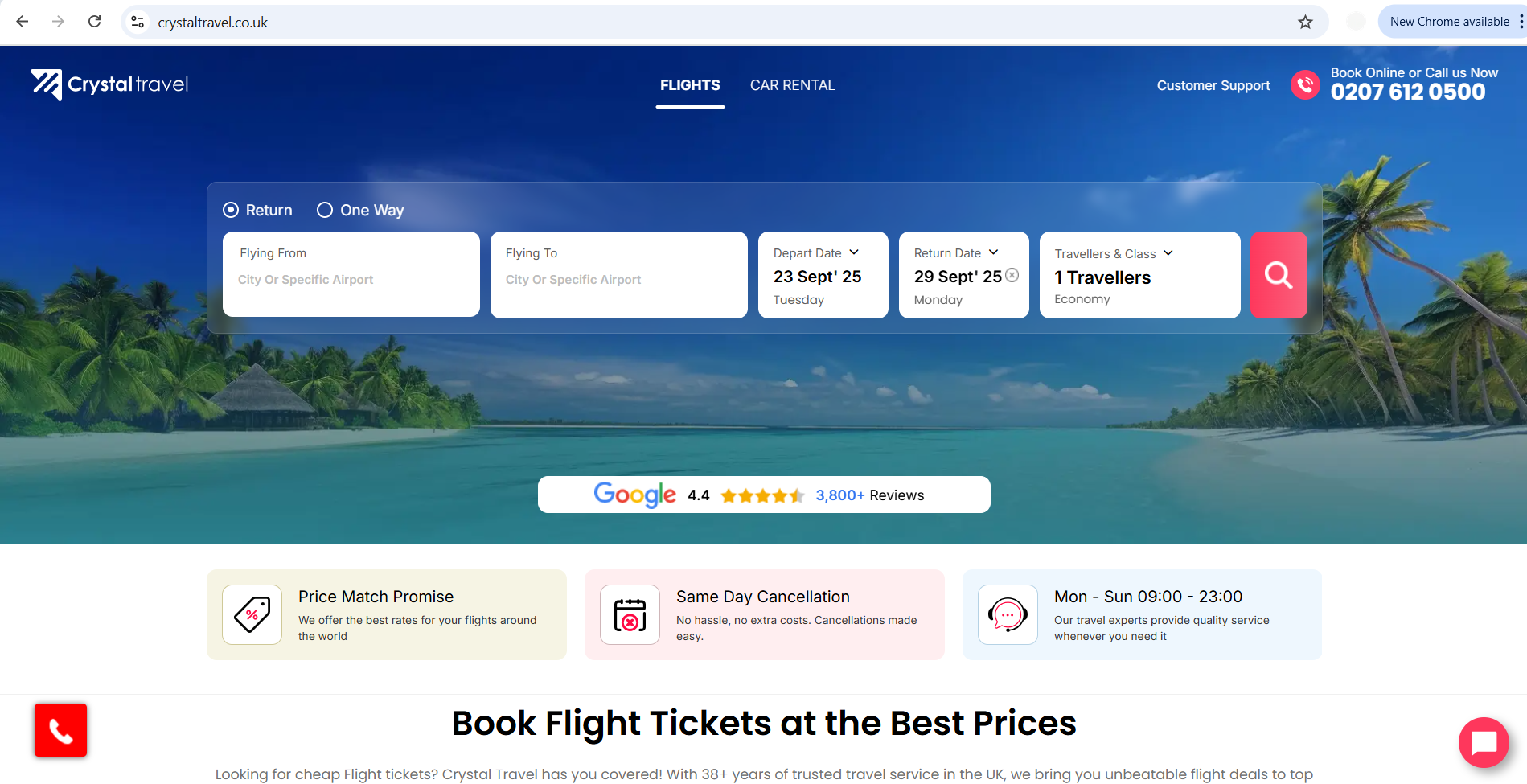The width and height of the screenshot is (1527, 784).
Task: Switch to the FLIGHTS tab
Action: click(x=690, y=85)
